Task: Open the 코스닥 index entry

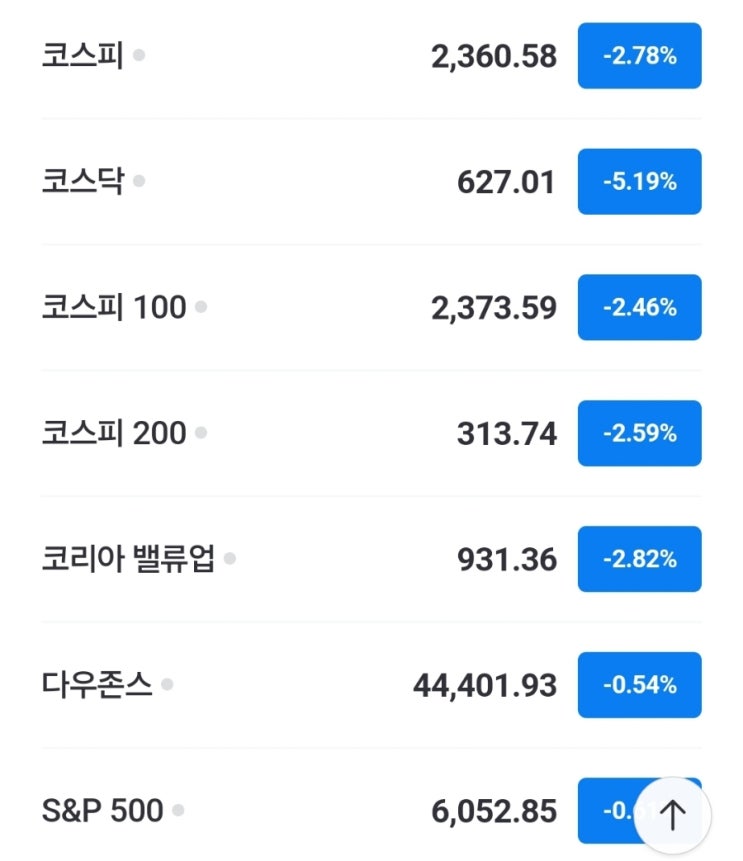Action: click(x=83, y=182)
